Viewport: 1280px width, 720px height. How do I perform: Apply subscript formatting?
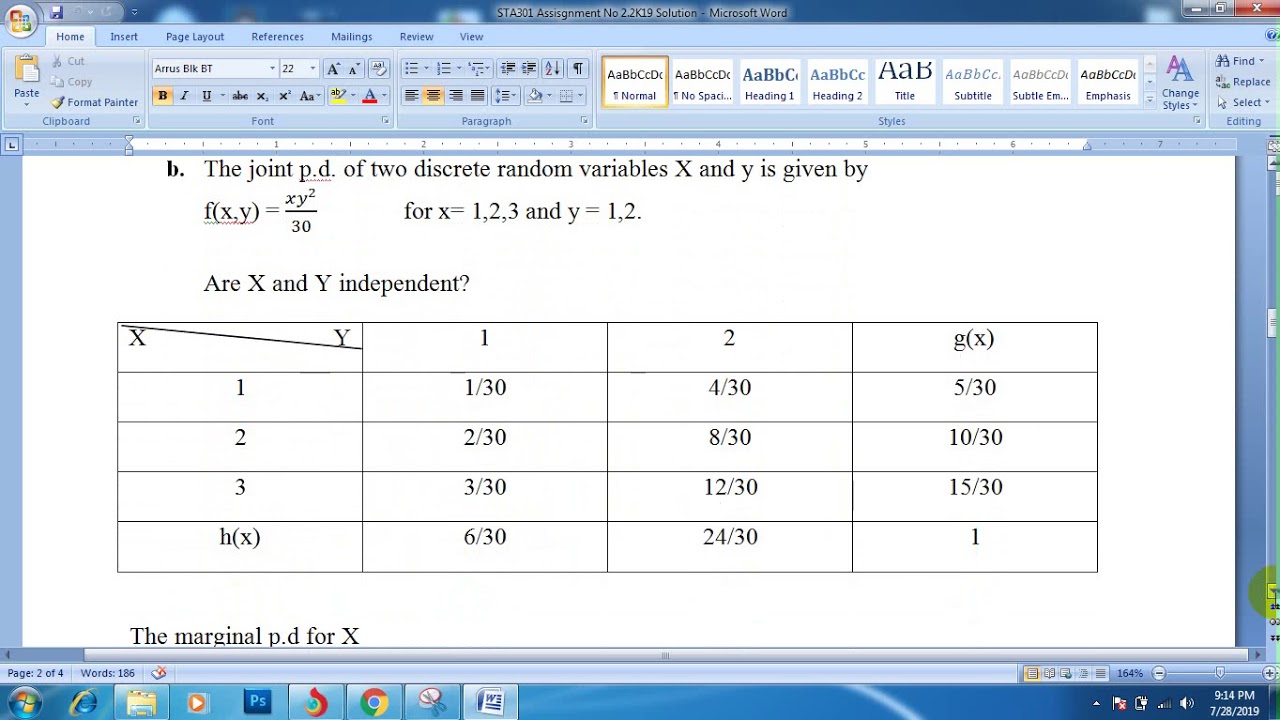[x=263, y=96]
